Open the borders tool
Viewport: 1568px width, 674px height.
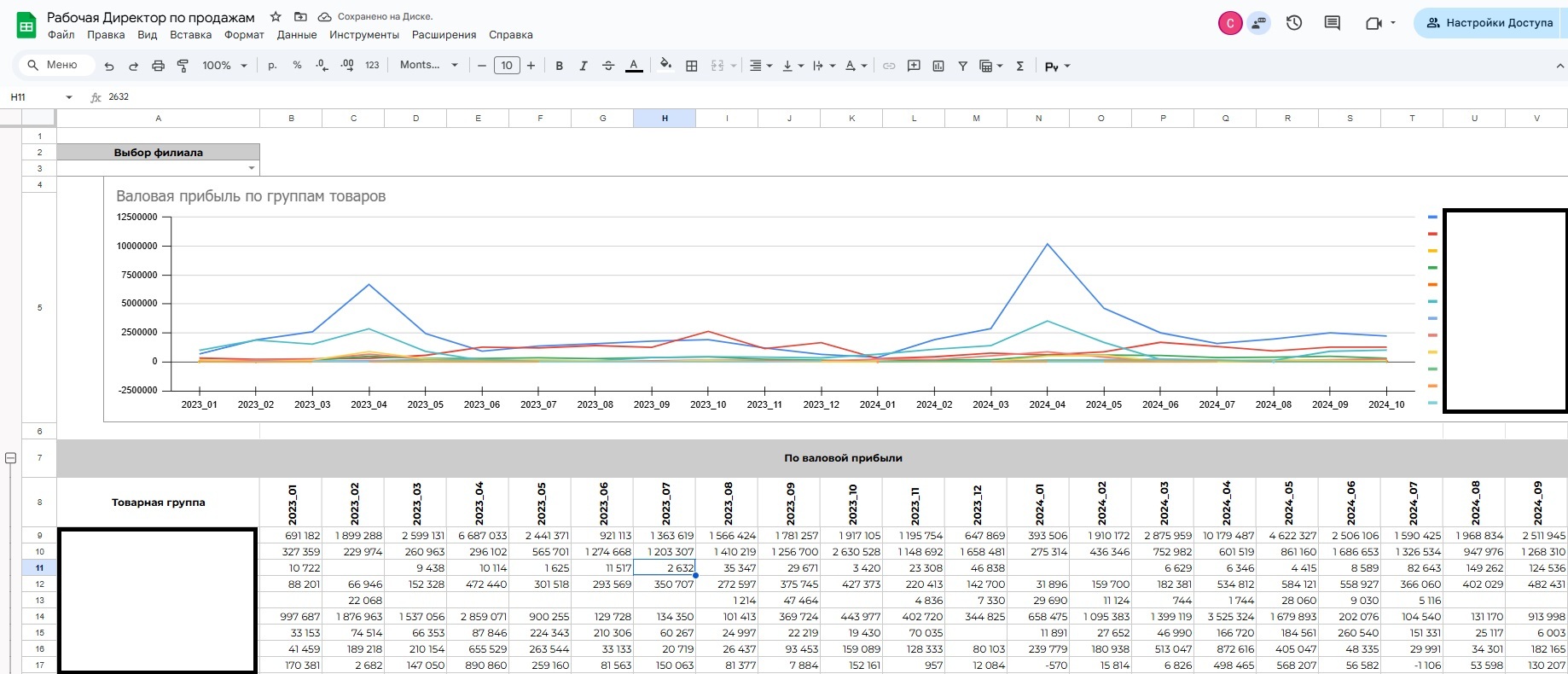tap(692, 66)
